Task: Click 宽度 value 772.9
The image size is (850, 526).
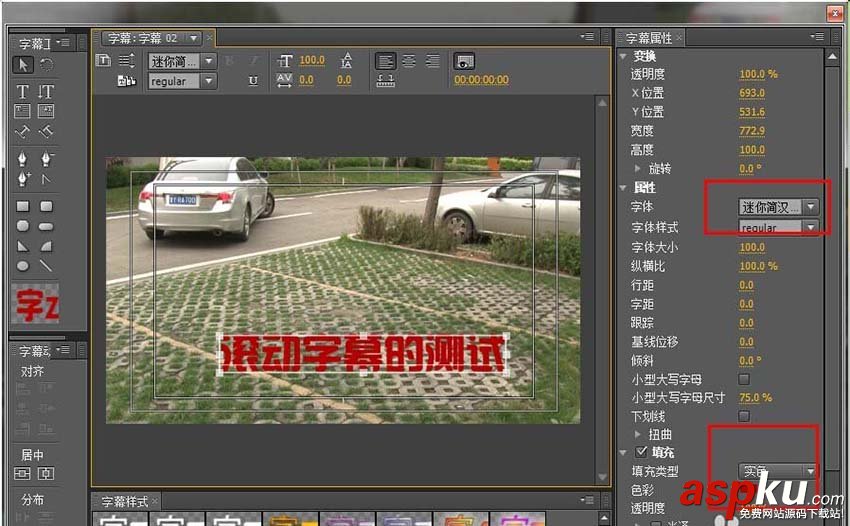Action: [752, 131]
